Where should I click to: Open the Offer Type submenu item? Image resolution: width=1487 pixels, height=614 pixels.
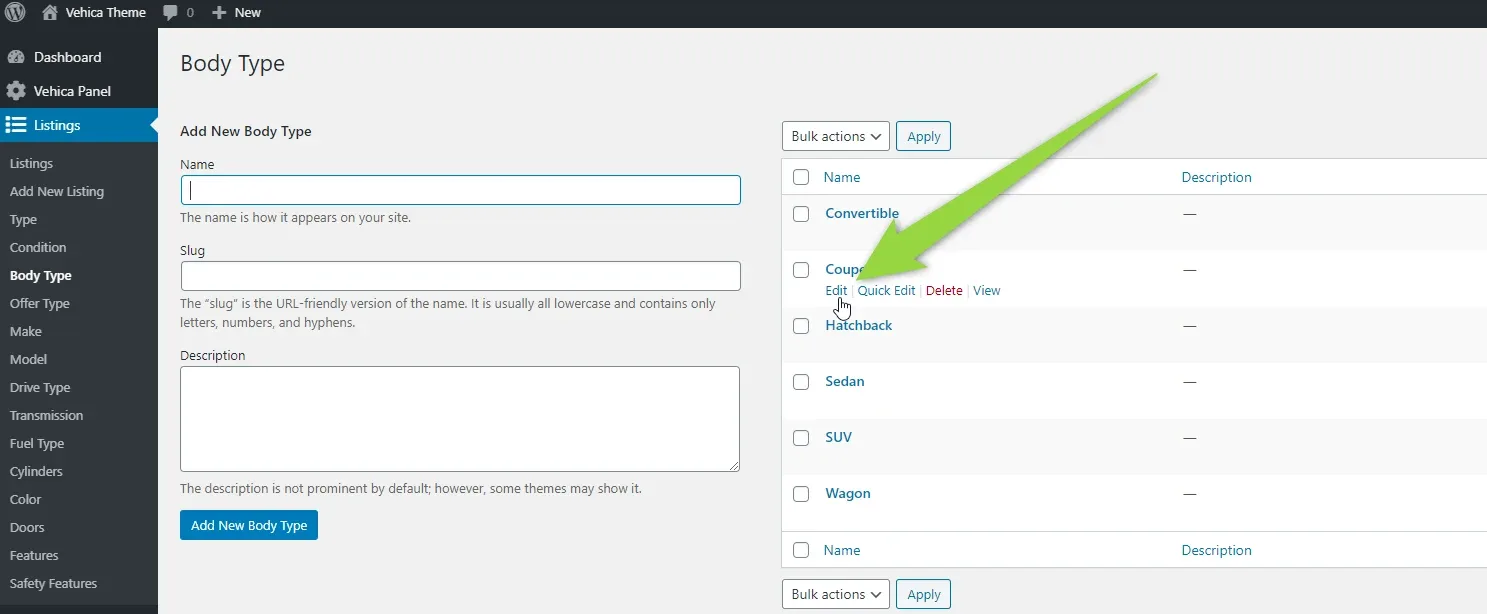(x=40, y=303)
